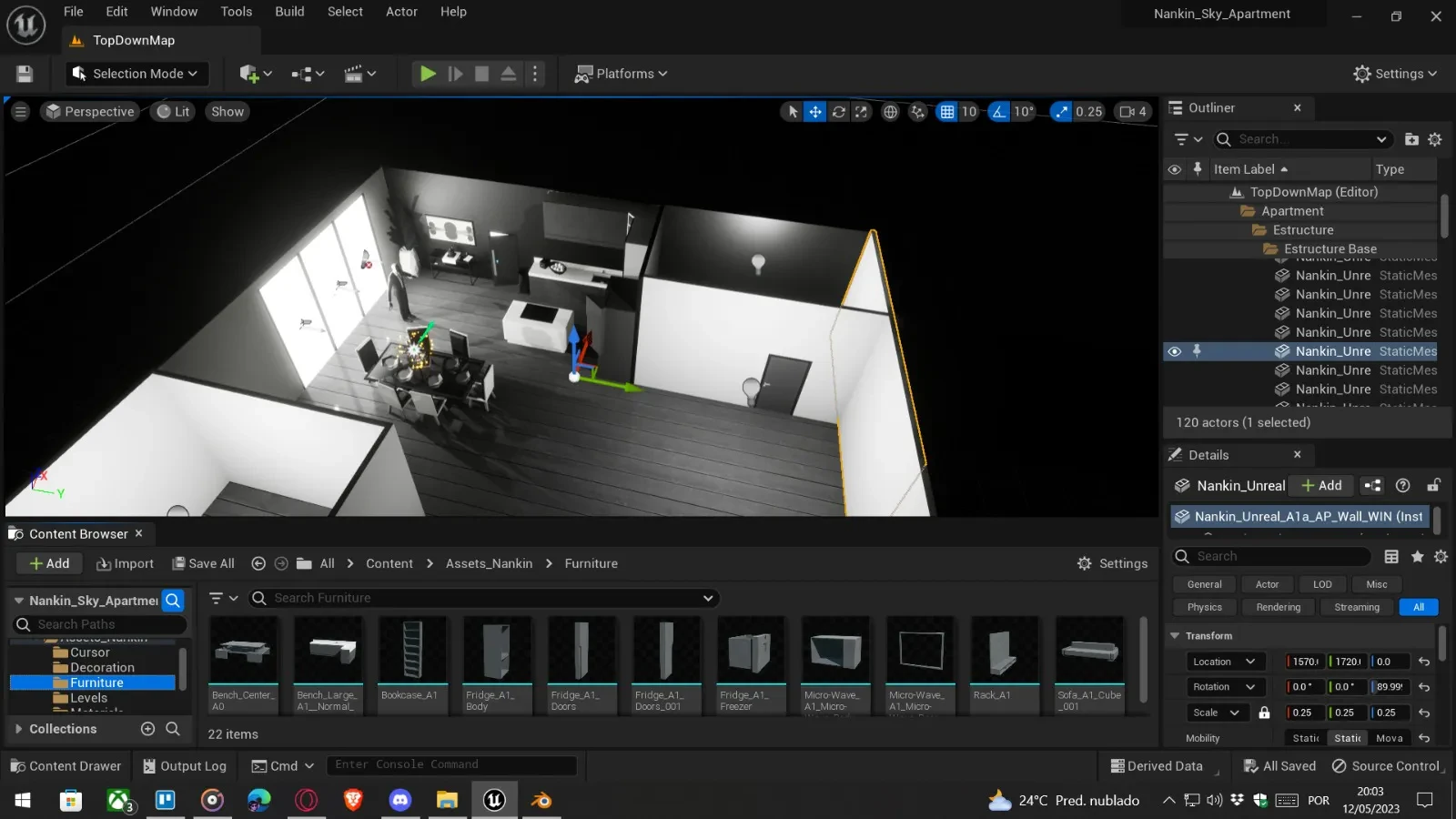Show only favorite properties star icon
This screenshot has width=1456, height=819.
pyautogui.click(x=1417, y=557)
